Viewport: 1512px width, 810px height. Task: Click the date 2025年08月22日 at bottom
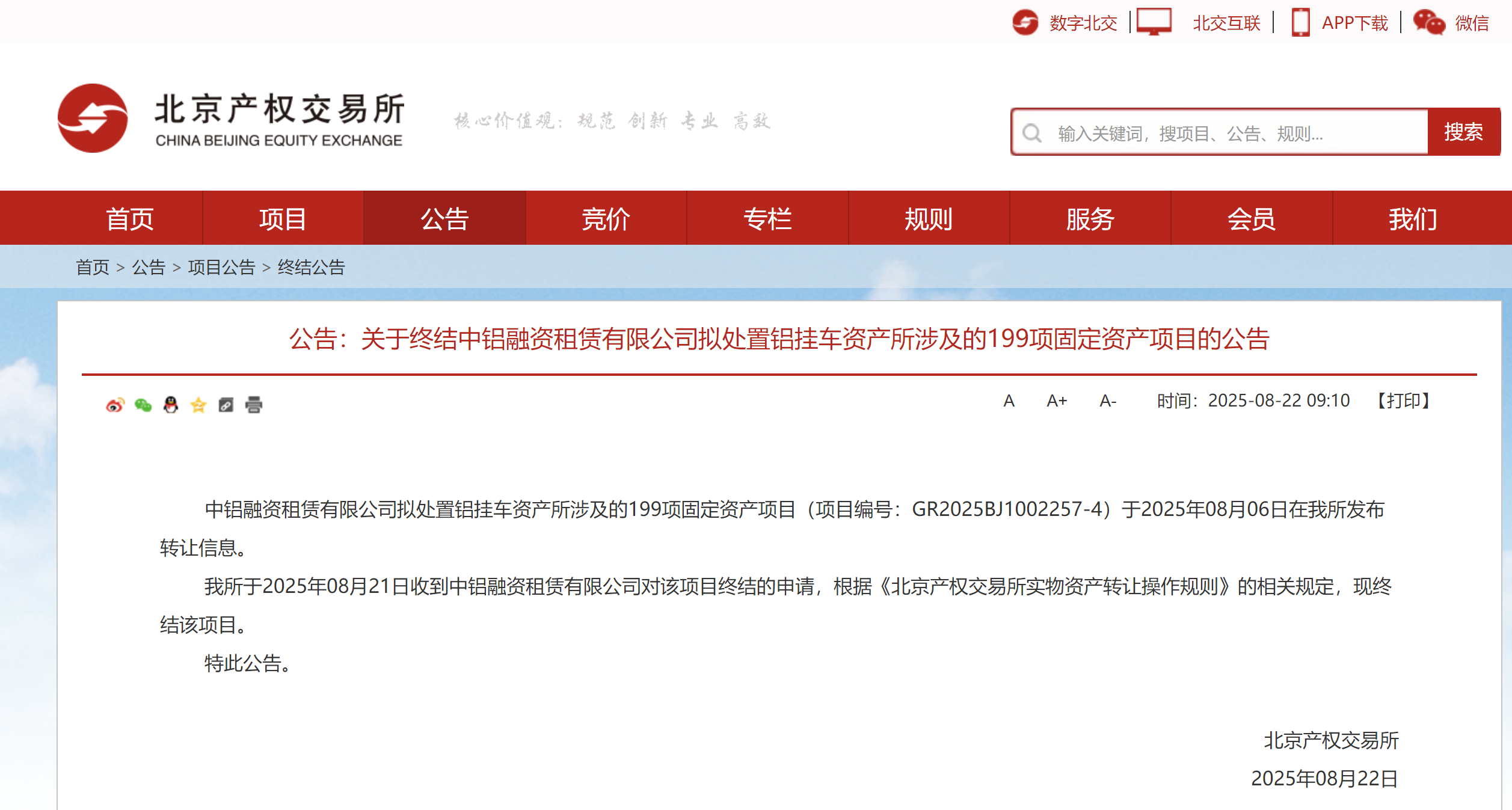tap(1325, 779)
